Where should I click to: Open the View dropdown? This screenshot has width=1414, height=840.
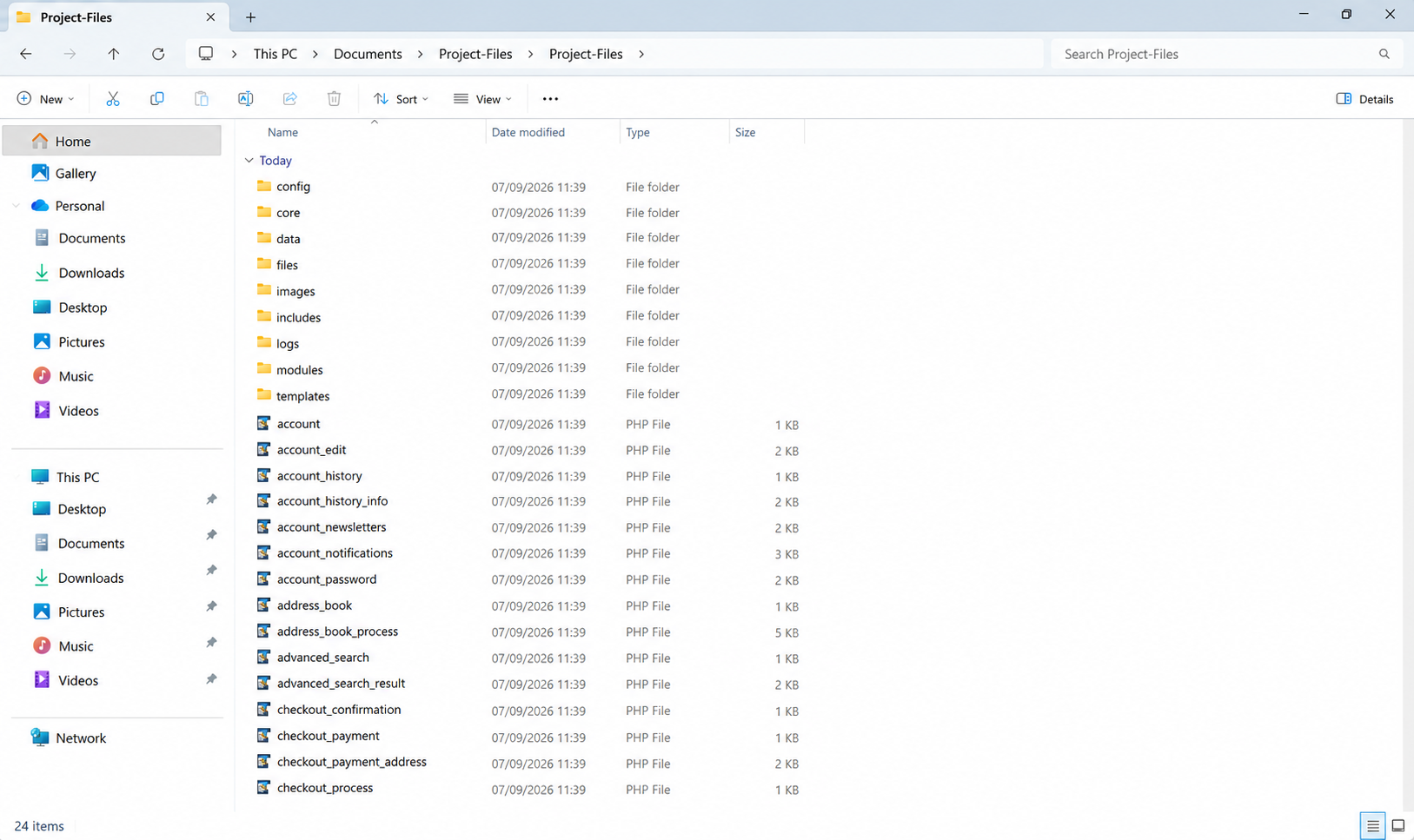pos(482,99)
